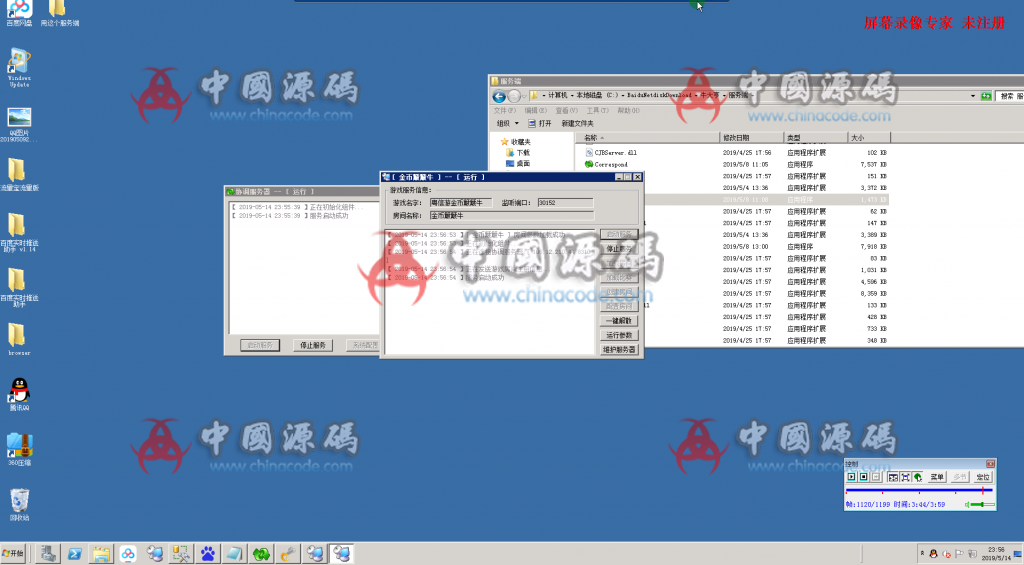
Task: Click the 房间名称 field
Action: pyautogui.click(x=511, y=216)
